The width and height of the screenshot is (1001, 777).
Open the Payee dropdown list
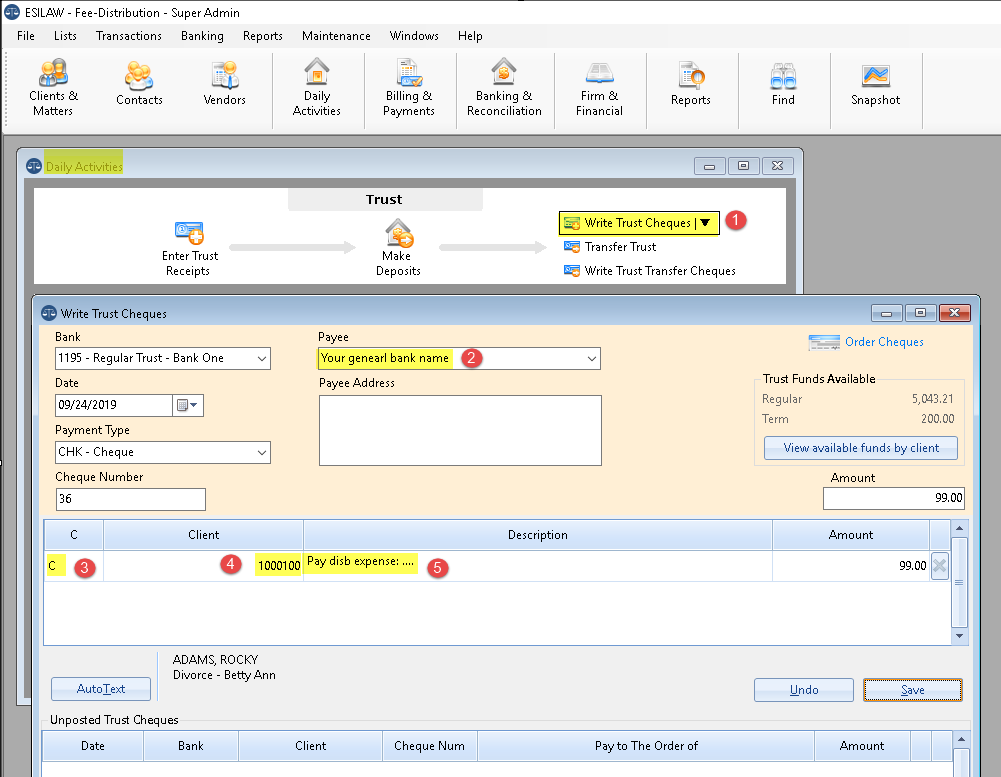(x=592, y=359)
